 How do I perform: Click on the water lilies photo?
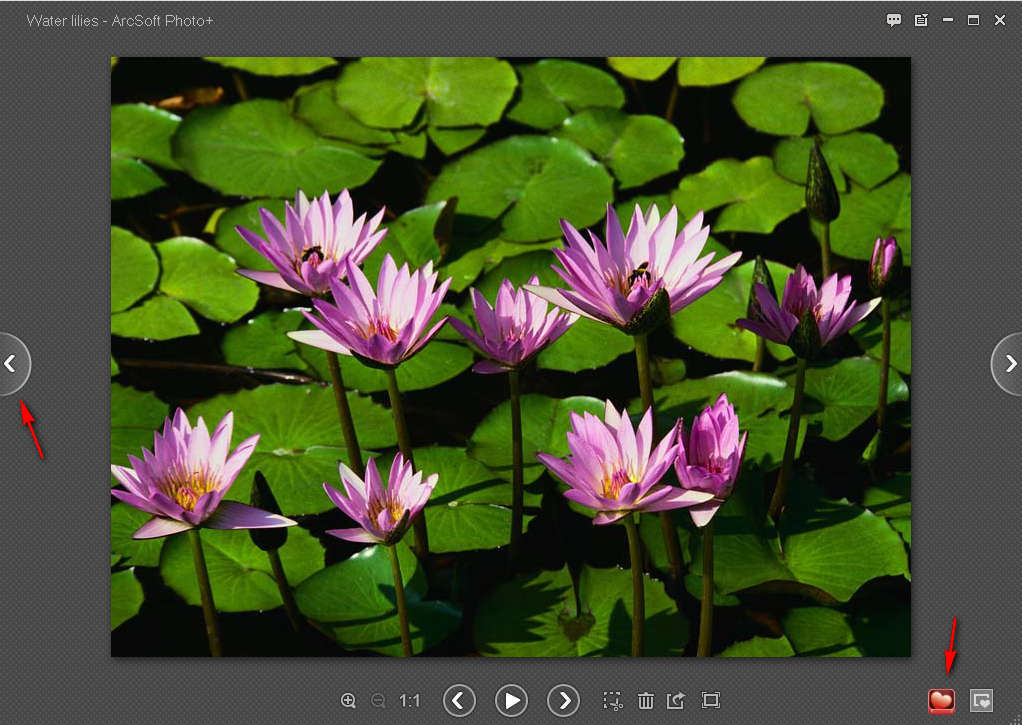coord(510,356)
